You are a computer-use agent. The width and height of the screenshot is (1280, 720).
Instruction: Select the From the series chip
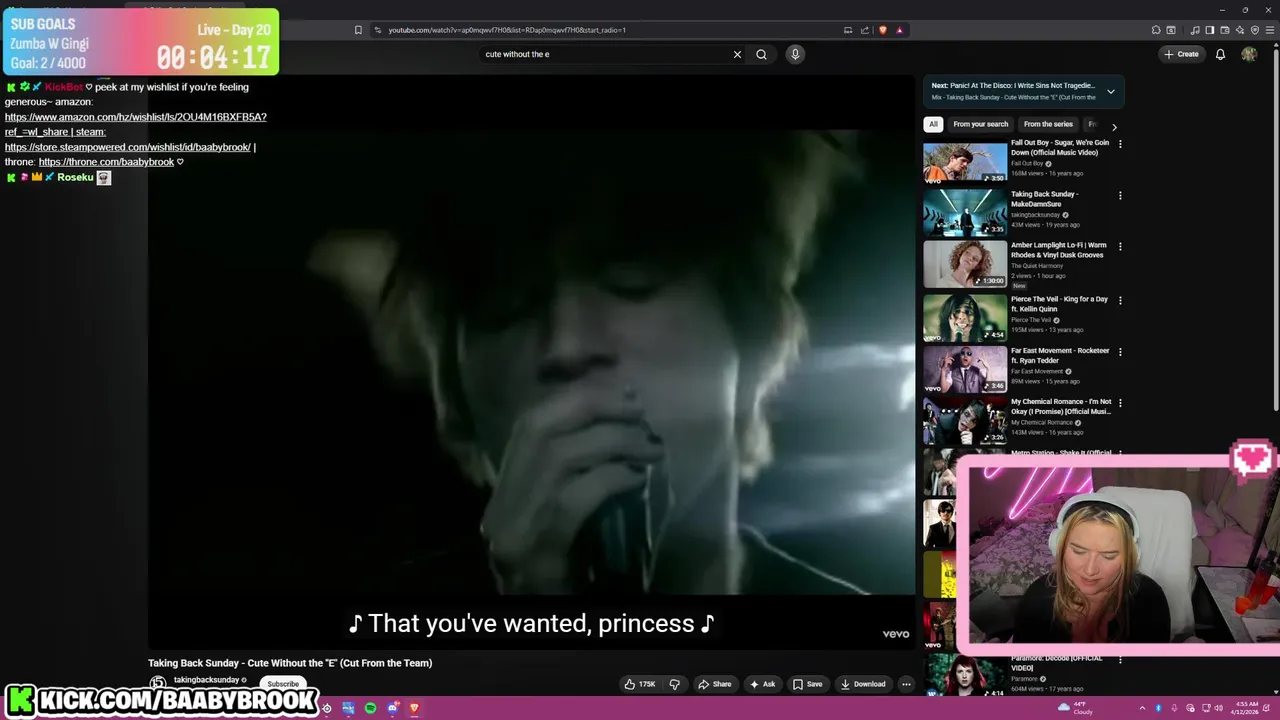click(1048, 124)
